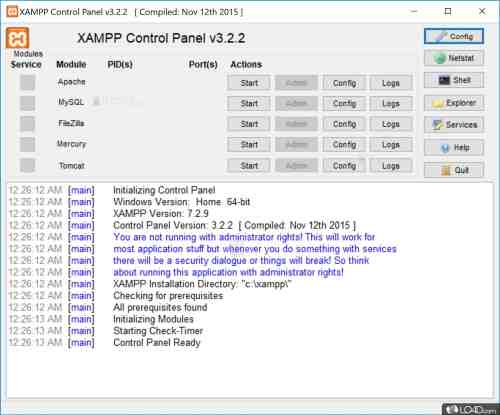Screen dimensions: 500x415
Task: Open Config for the Apache row
Action: coord(344,83)
